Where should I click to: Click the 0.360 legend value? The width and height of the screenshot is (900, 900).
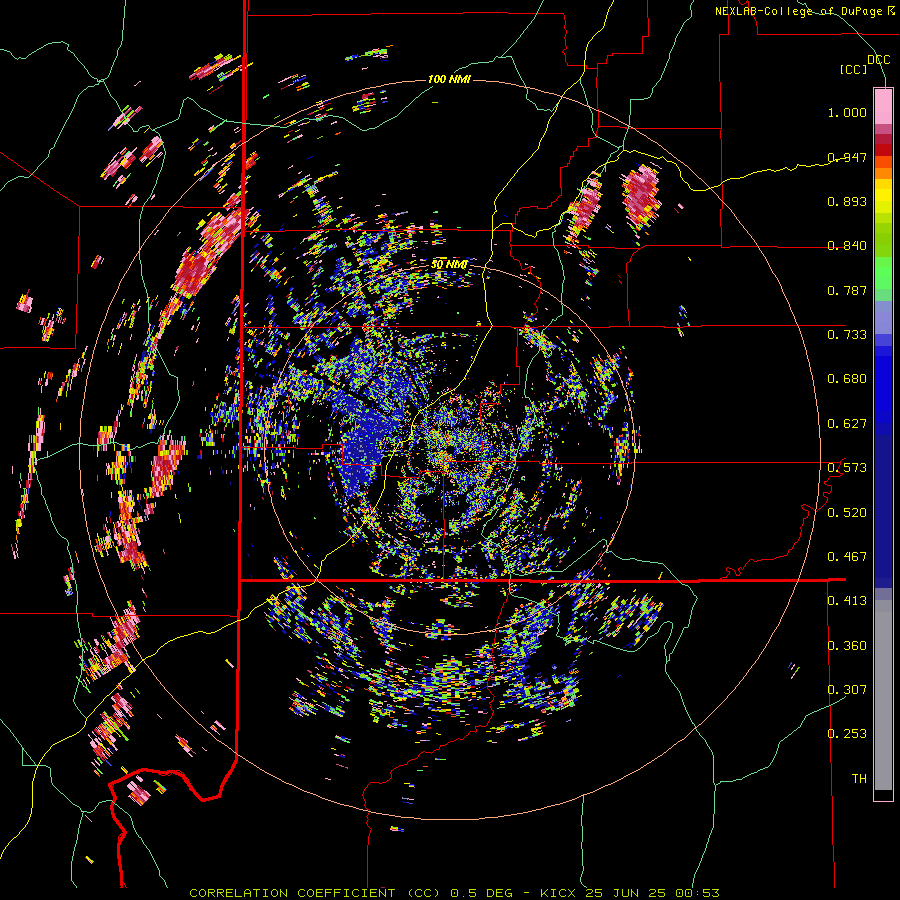coord(847,646)
